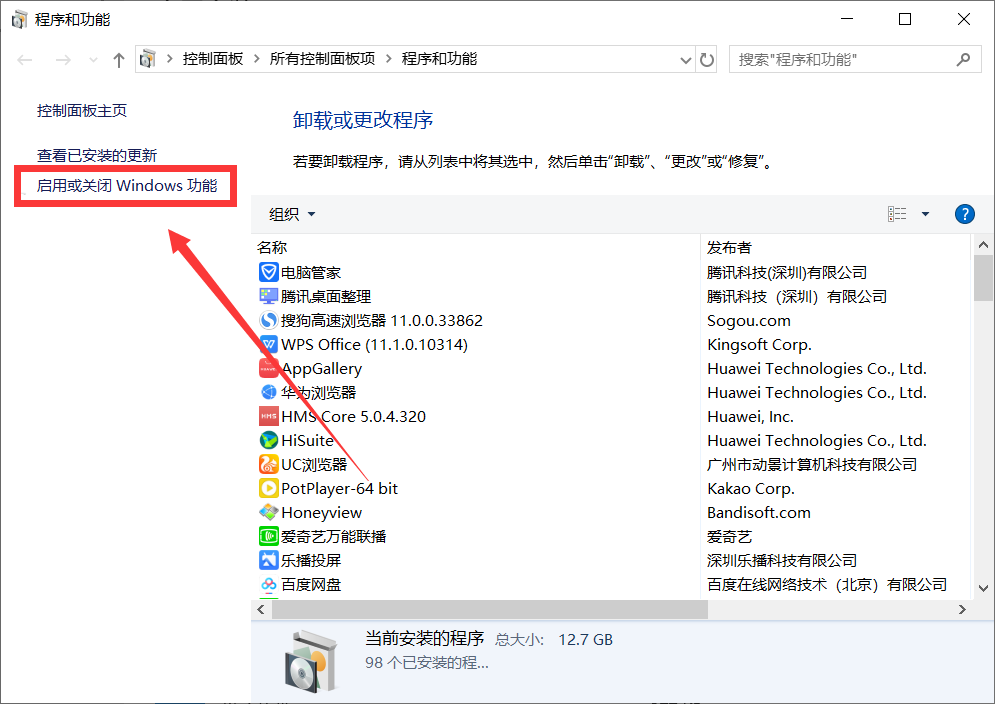The image size is (995, 704).
Task: Click the Honeyview icon
Action: (268, 512)
